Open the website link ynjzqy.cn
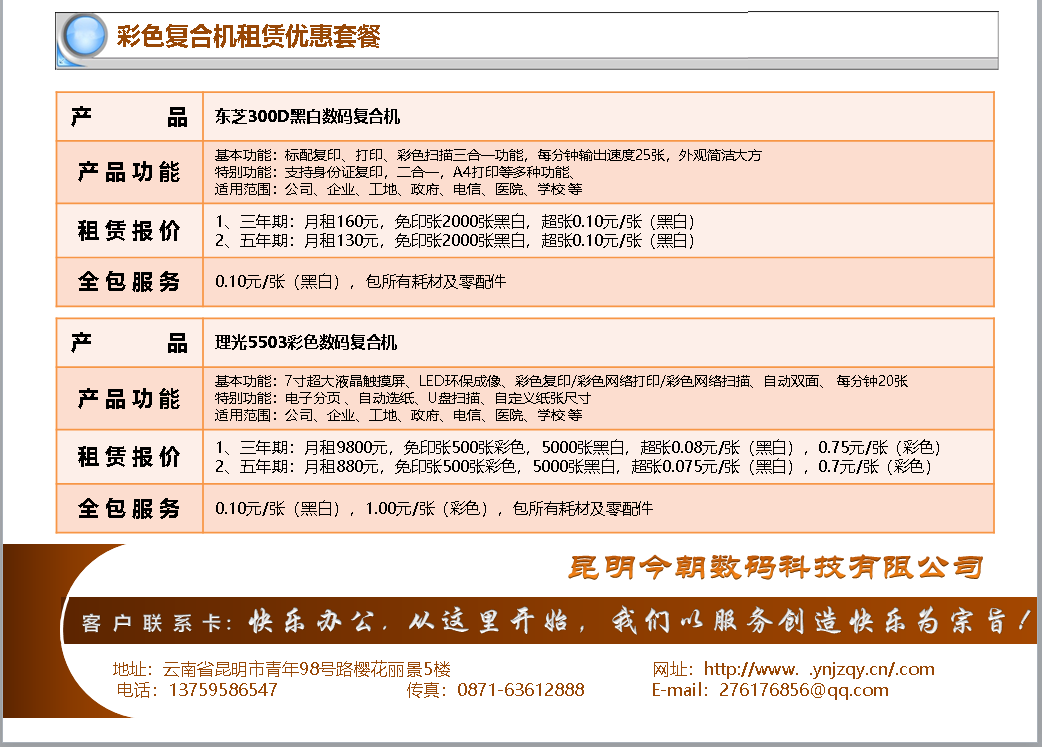The height and width of the screenshot is (747, 1042). [x=819, y=669]
